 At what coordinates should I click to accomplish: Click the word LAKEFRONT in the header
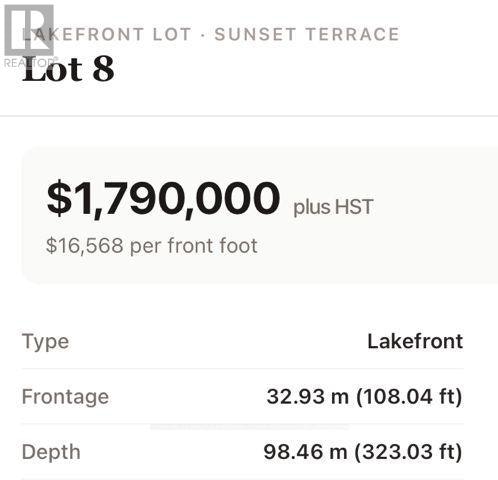83,34
